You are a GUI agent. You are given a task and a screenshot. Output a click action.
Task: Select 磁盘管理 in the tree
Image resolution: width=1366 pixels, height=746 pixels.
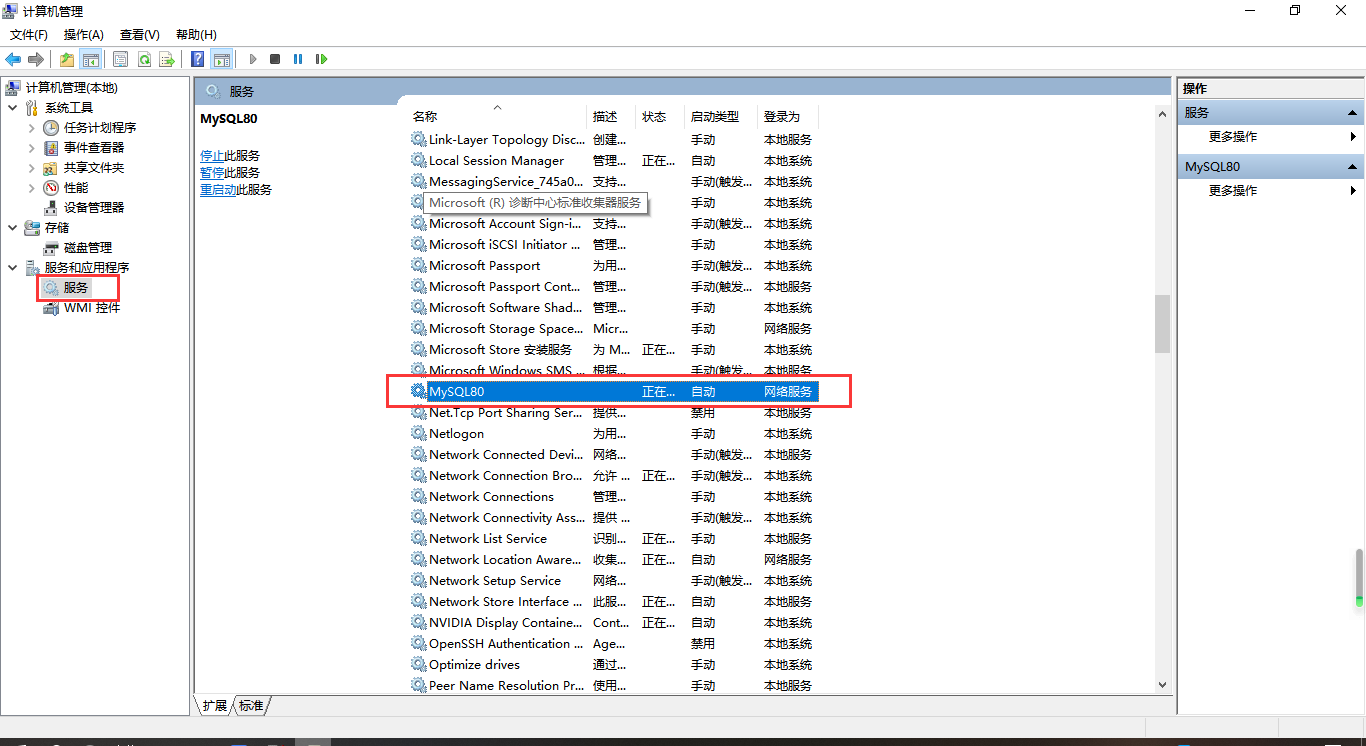(x=88, y=247)
